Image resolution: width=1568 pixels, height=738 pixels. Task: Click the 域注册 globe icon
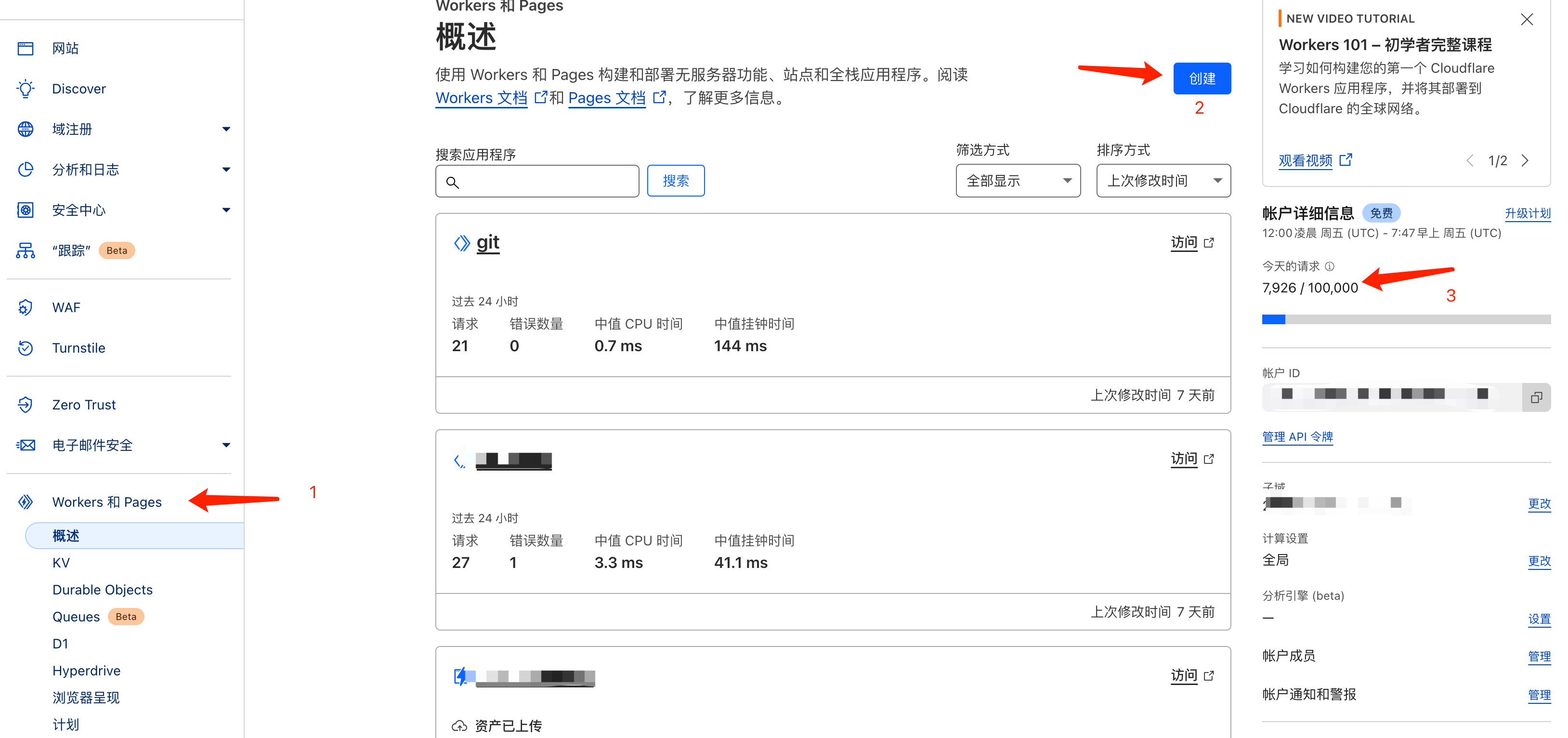(26, 129)
